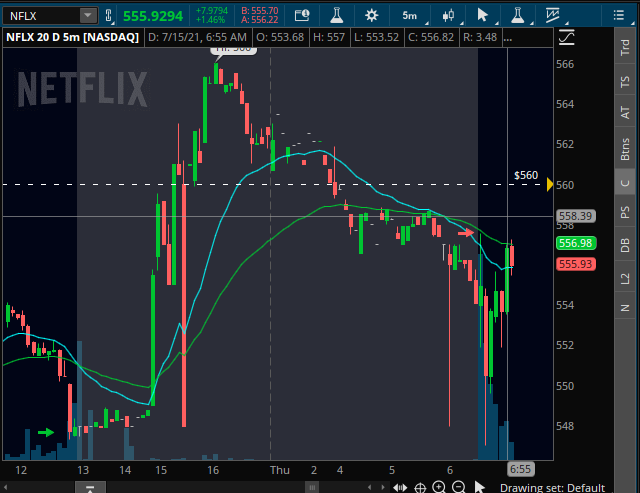Open the Drawing set: Default selector
This screenshot has width=640, height=493.
coord(552,488)
